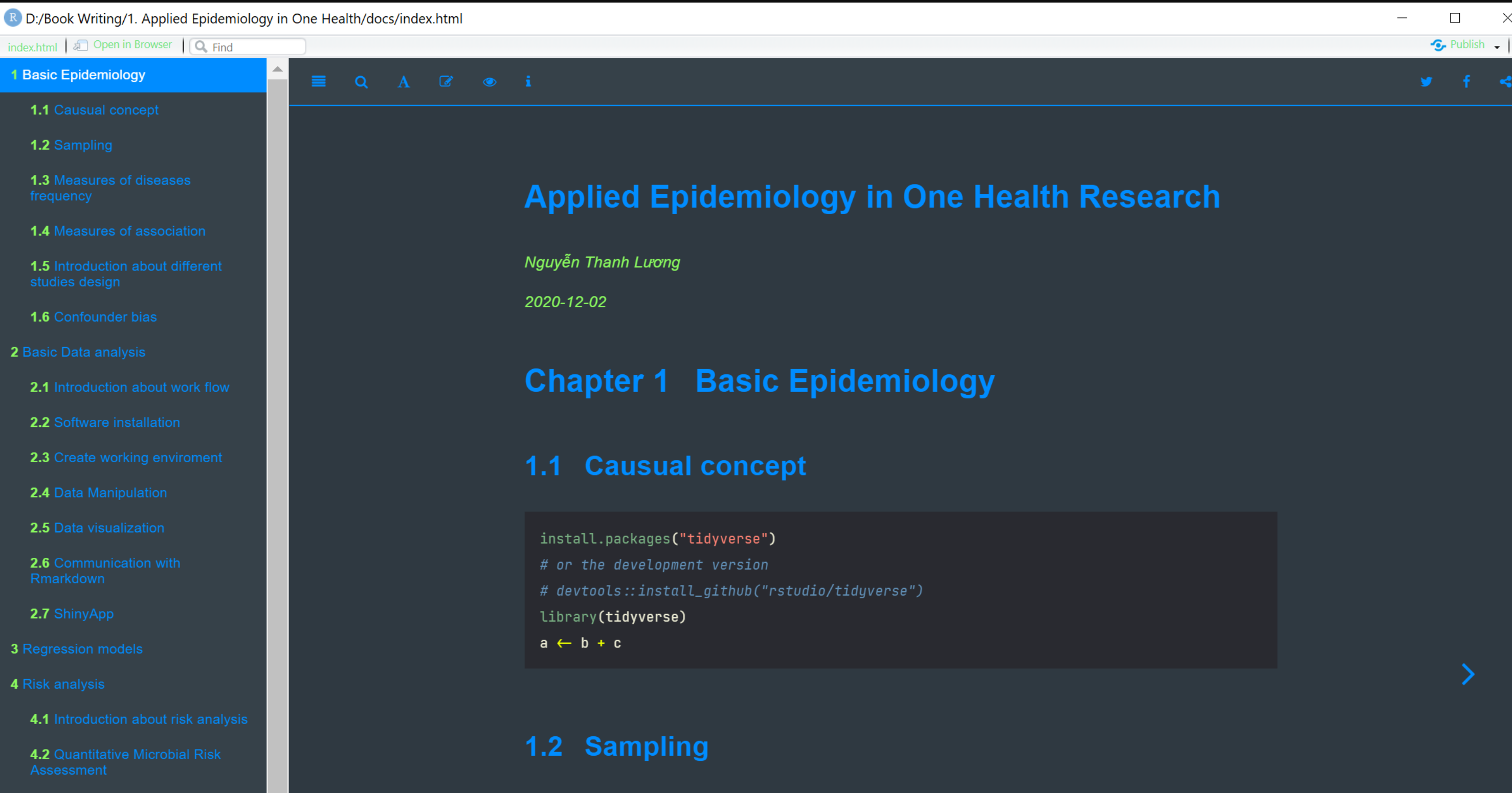
Task: Click the Publish cloud icon
Action: (1438, 45)
